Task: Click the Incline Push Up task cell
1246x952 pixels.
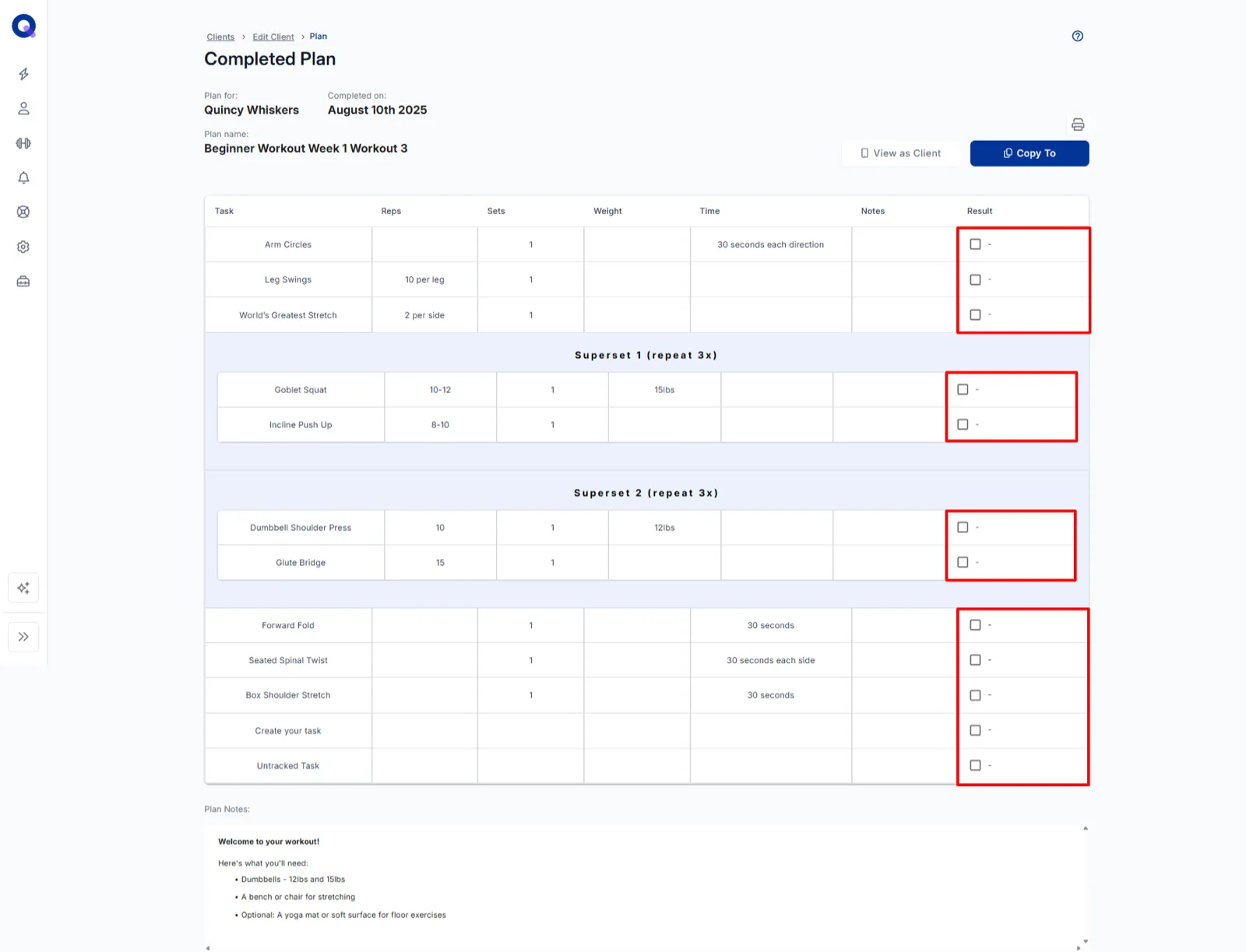Action: tap(301, 425)
